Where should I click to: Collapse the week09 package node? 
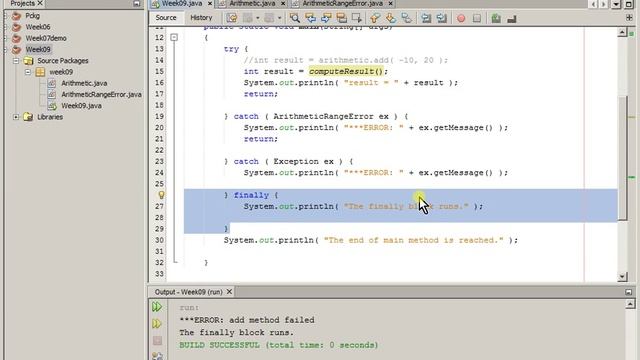(28, 72)
